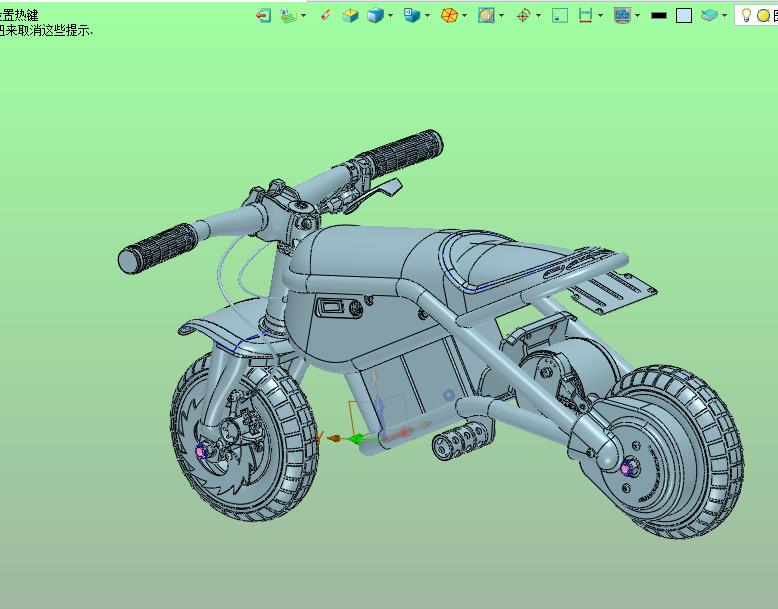Toggle the small green square frame icon

pos(560,15)
